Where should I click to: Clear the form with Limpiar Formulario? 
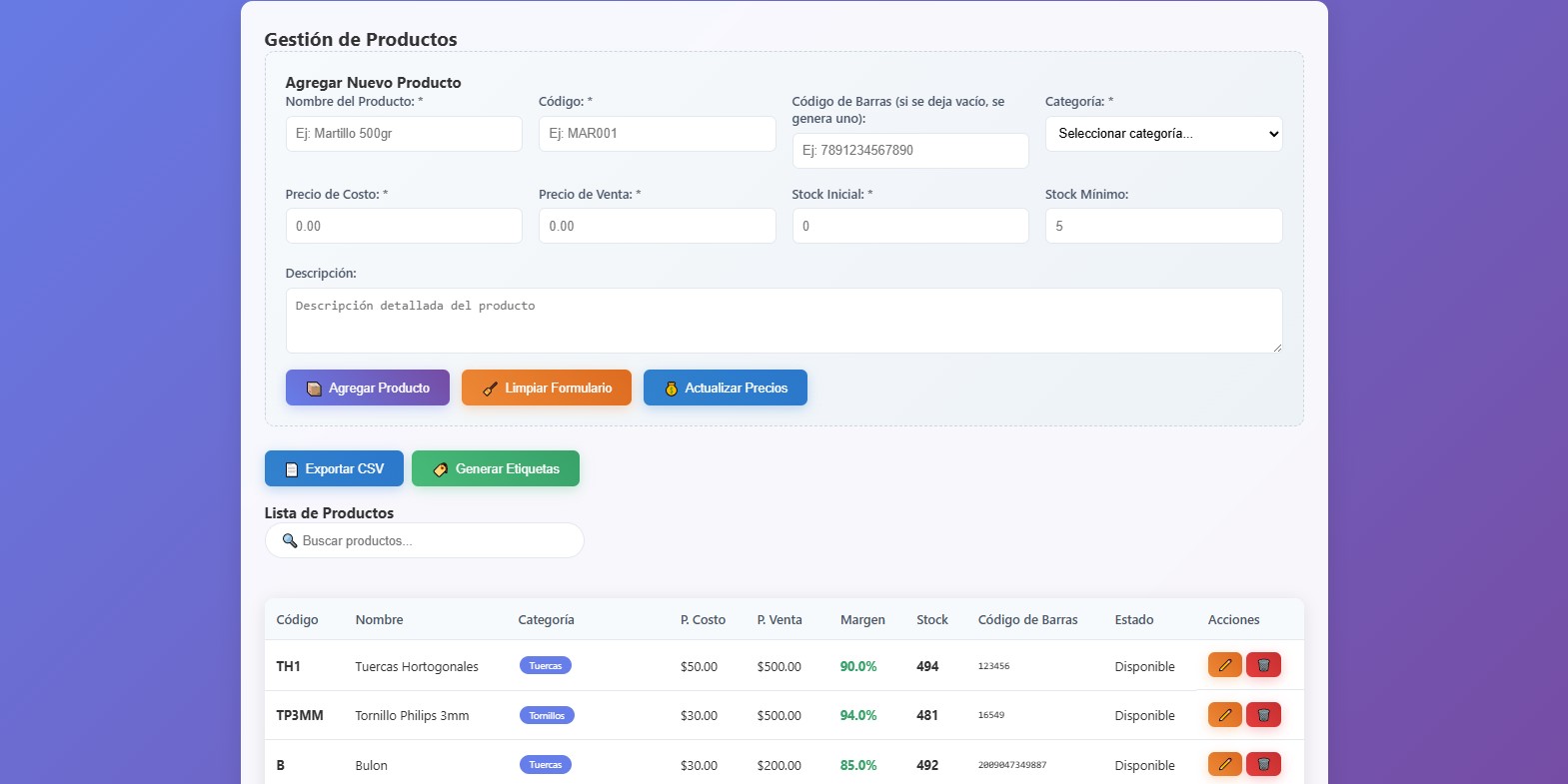pos(546,388)
